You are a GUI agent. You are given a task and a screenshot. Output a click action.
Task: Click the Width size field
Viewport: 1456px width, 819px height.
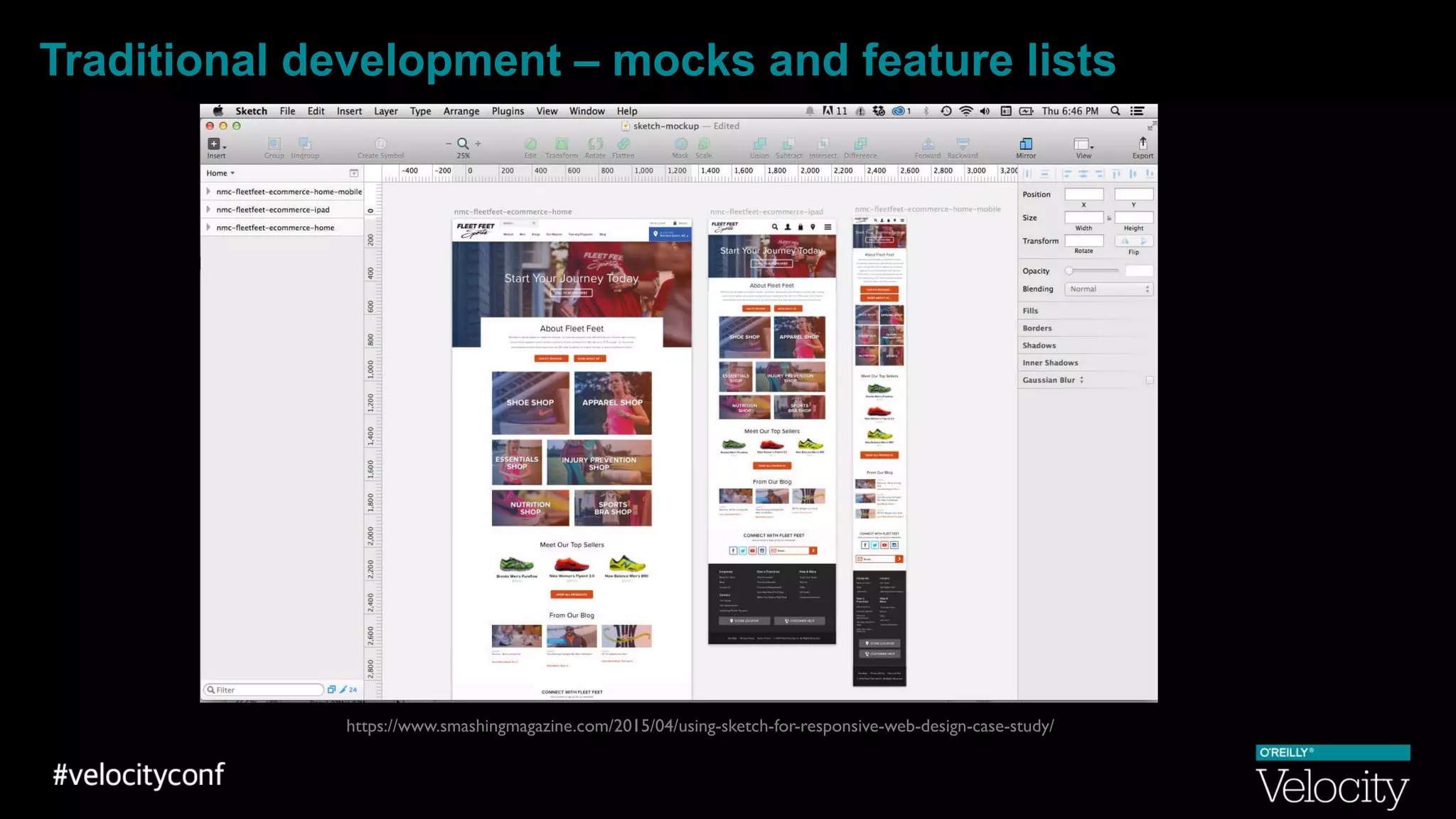pos(1083,218)
